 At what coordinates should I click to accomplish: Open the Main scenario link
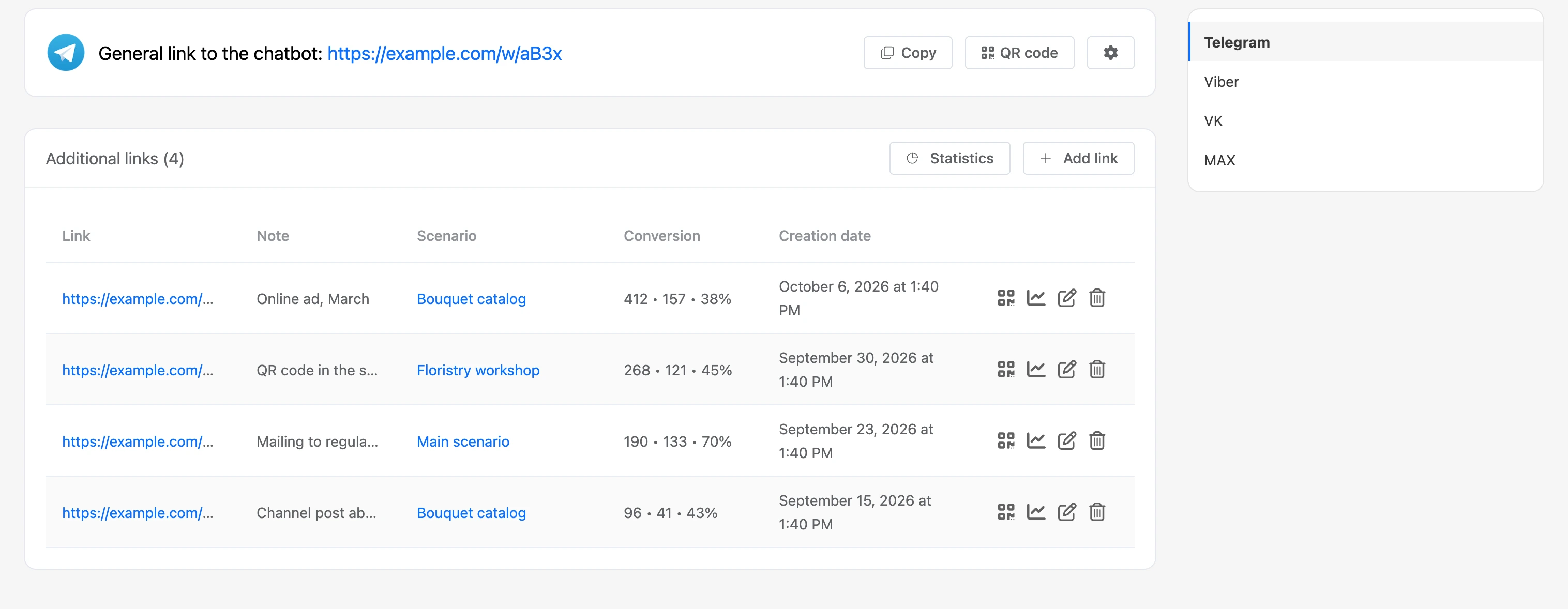pyautogui.click(x=463, y=441)
